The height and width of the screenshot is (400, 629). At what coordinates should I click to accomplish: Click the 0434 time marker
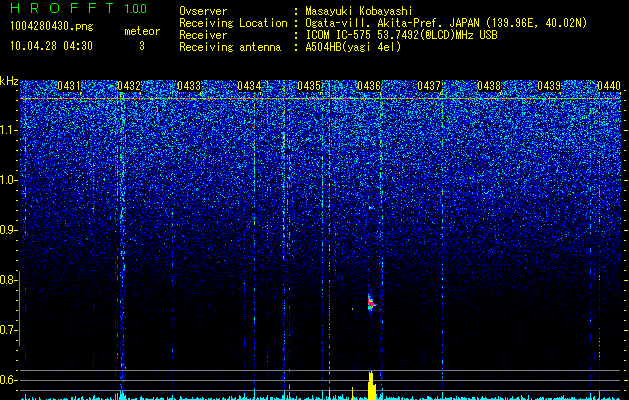249,86
